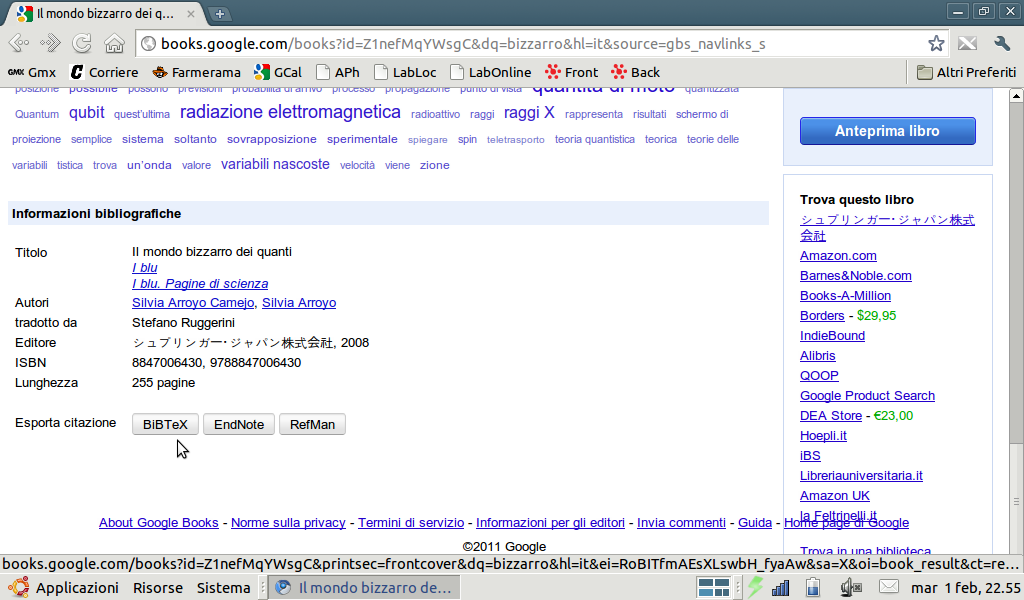
Task: Open the APh bookmark
Action: tap(338, 72)
